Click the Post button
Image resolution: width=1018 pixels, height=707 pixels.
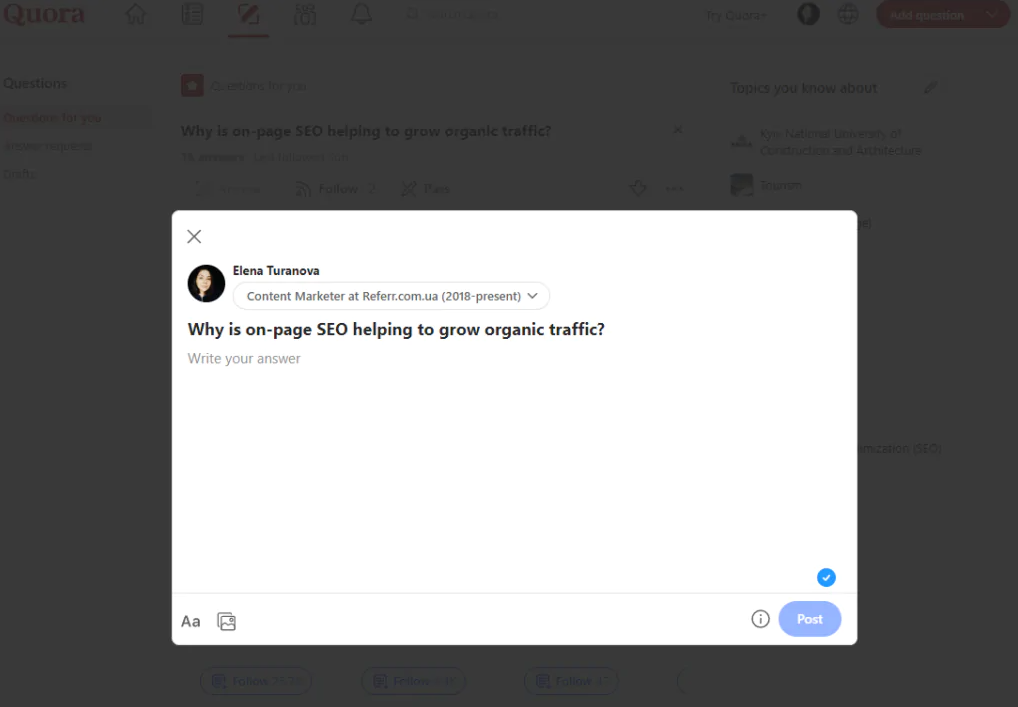tap(810, 619)
